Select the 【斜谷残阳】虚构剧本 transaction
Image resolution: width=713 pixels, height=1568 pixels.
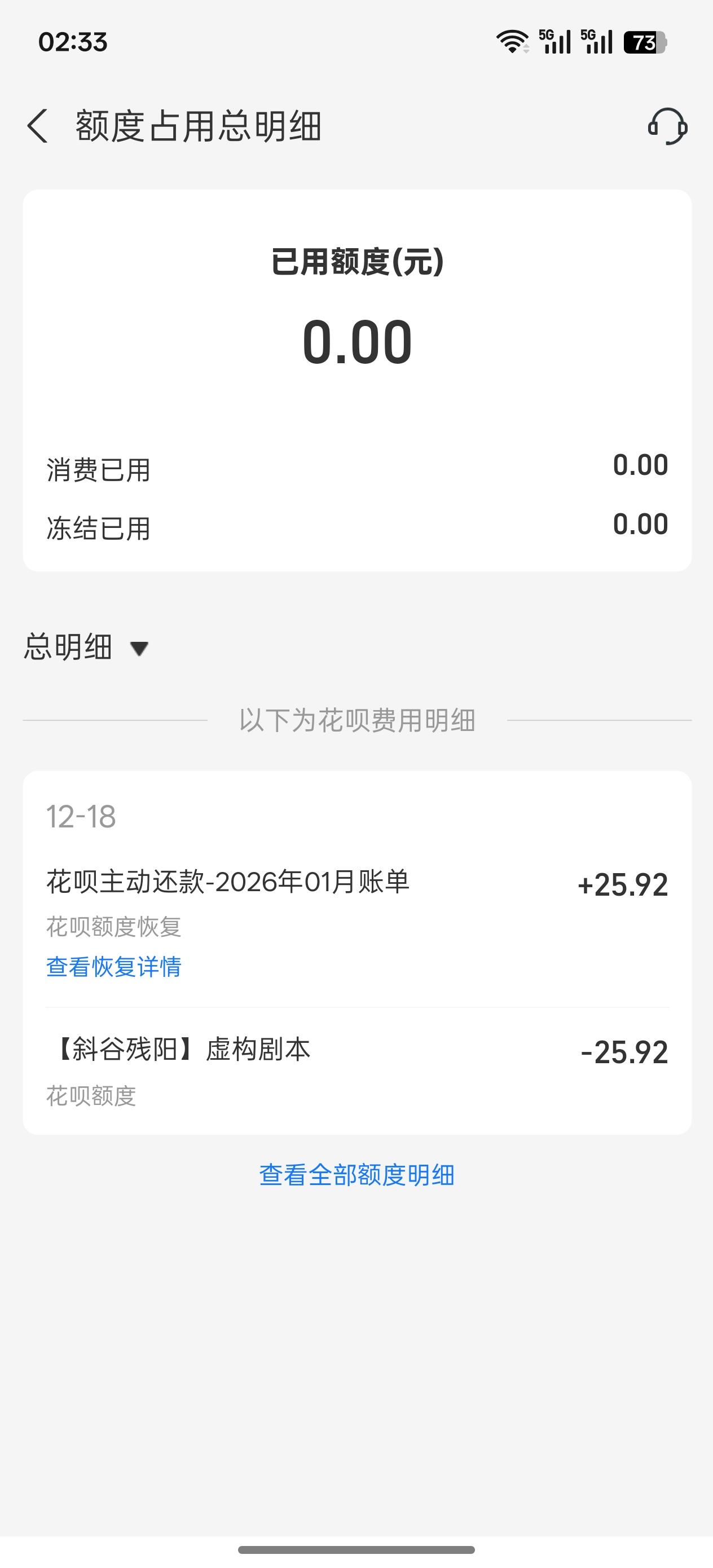(x=183, y=1050)
